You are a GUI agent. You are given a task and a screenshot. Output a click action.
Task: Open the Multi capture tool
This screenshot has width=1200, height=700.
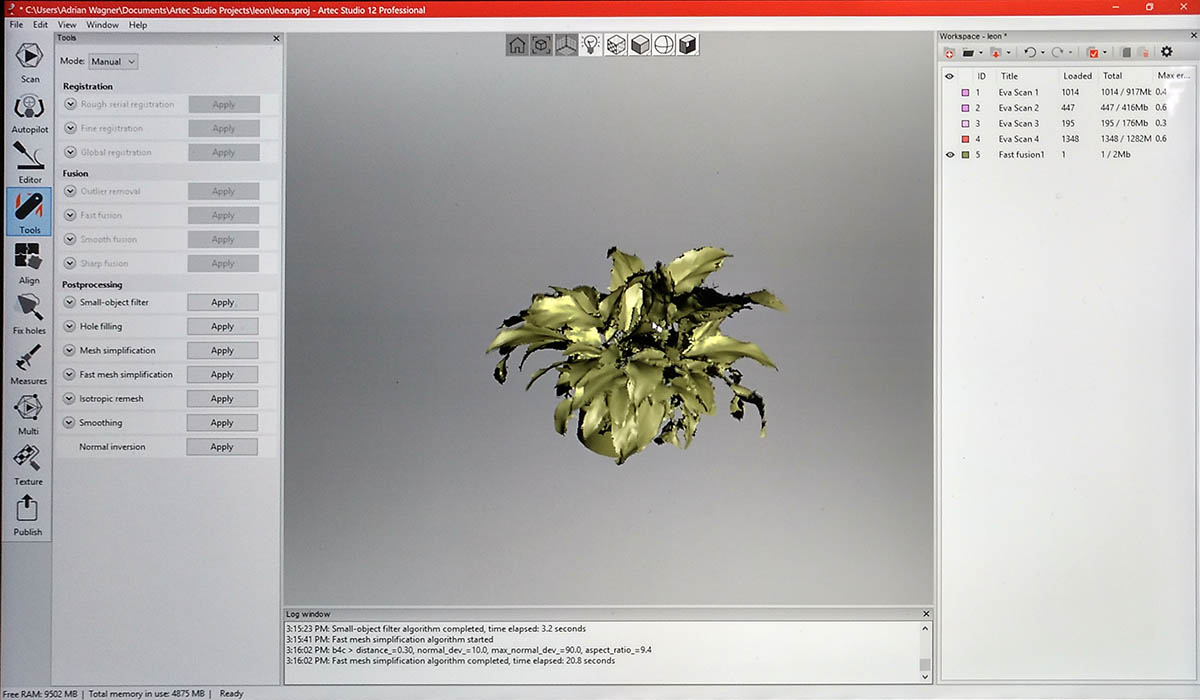click(x=29, y=414)
